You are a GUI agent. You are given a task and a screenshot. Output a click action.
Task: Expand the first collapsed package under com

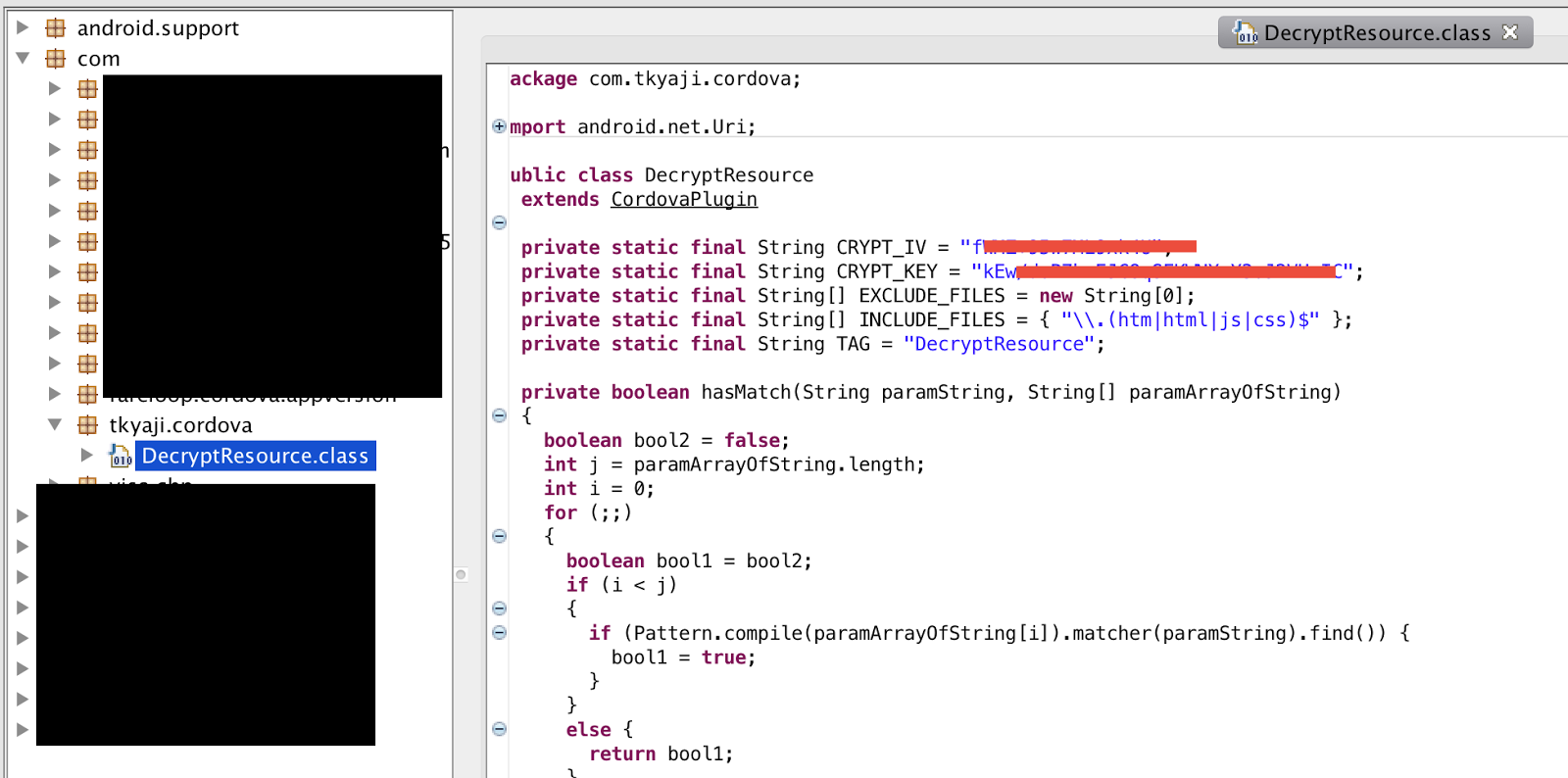click(x=55, y=88)
